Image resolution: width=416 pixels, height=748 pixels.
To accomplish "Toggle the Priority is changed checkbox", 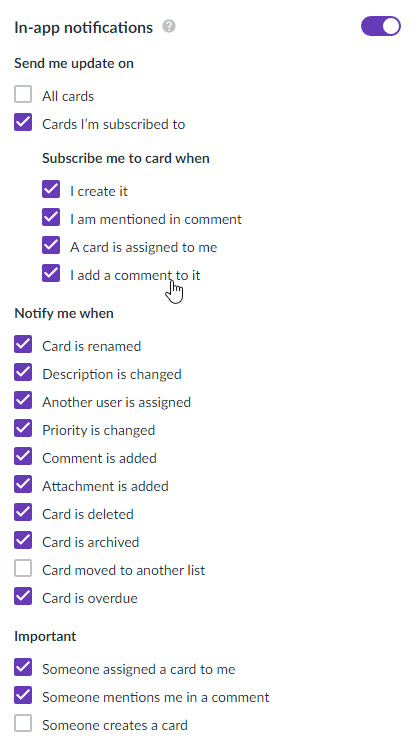I will 23,428.
